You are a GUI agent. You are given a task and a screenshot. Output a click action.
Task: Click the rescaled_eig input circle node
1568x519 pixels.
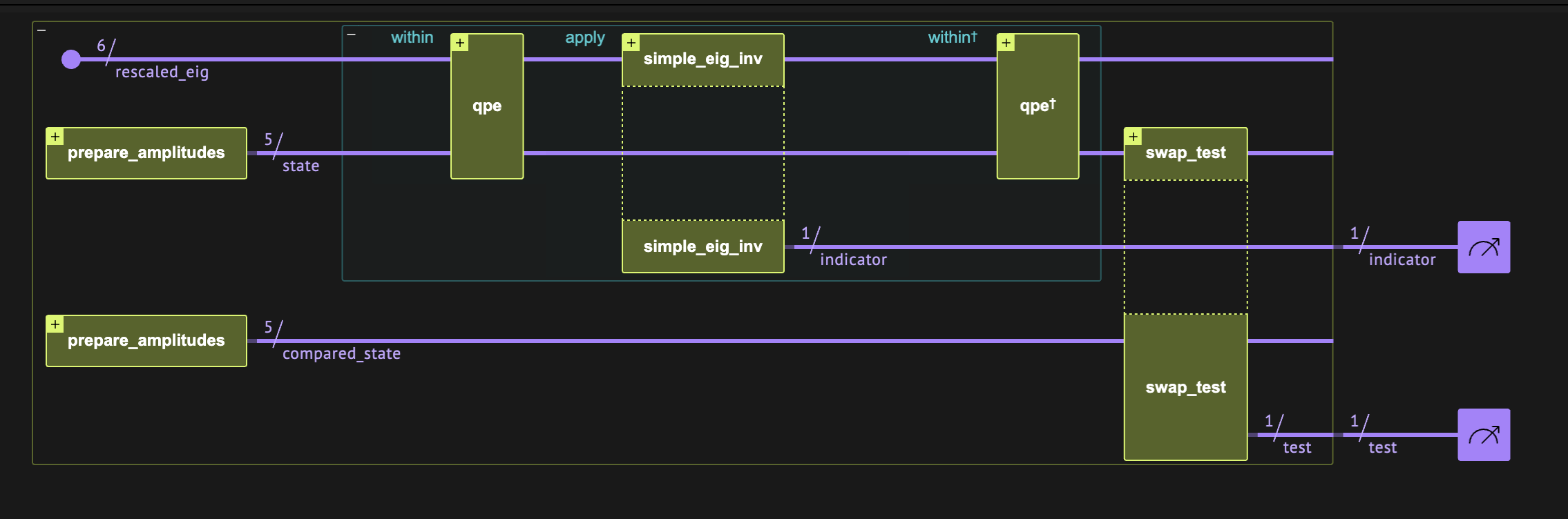[71, 59]
